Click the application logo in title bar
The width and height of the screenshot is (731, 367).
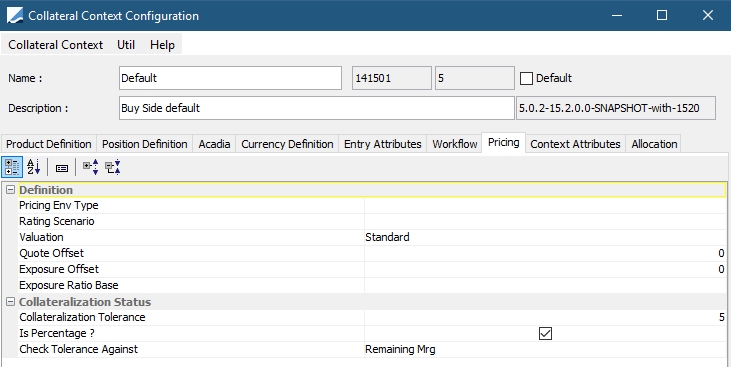15,15
